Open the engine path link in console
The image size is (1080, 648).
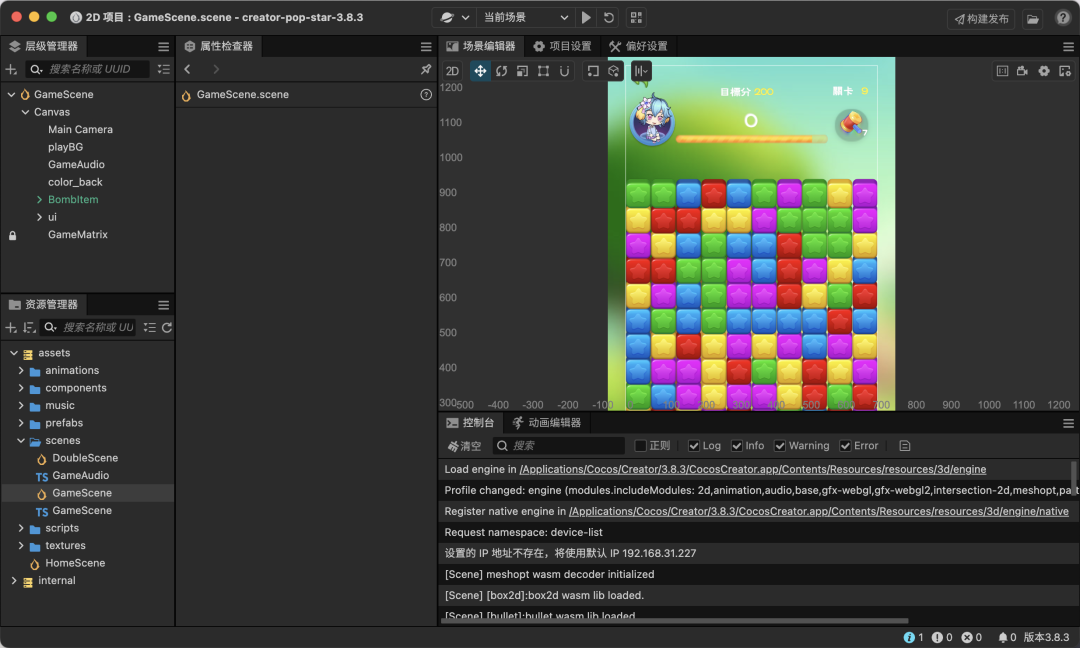click(752, 469)
